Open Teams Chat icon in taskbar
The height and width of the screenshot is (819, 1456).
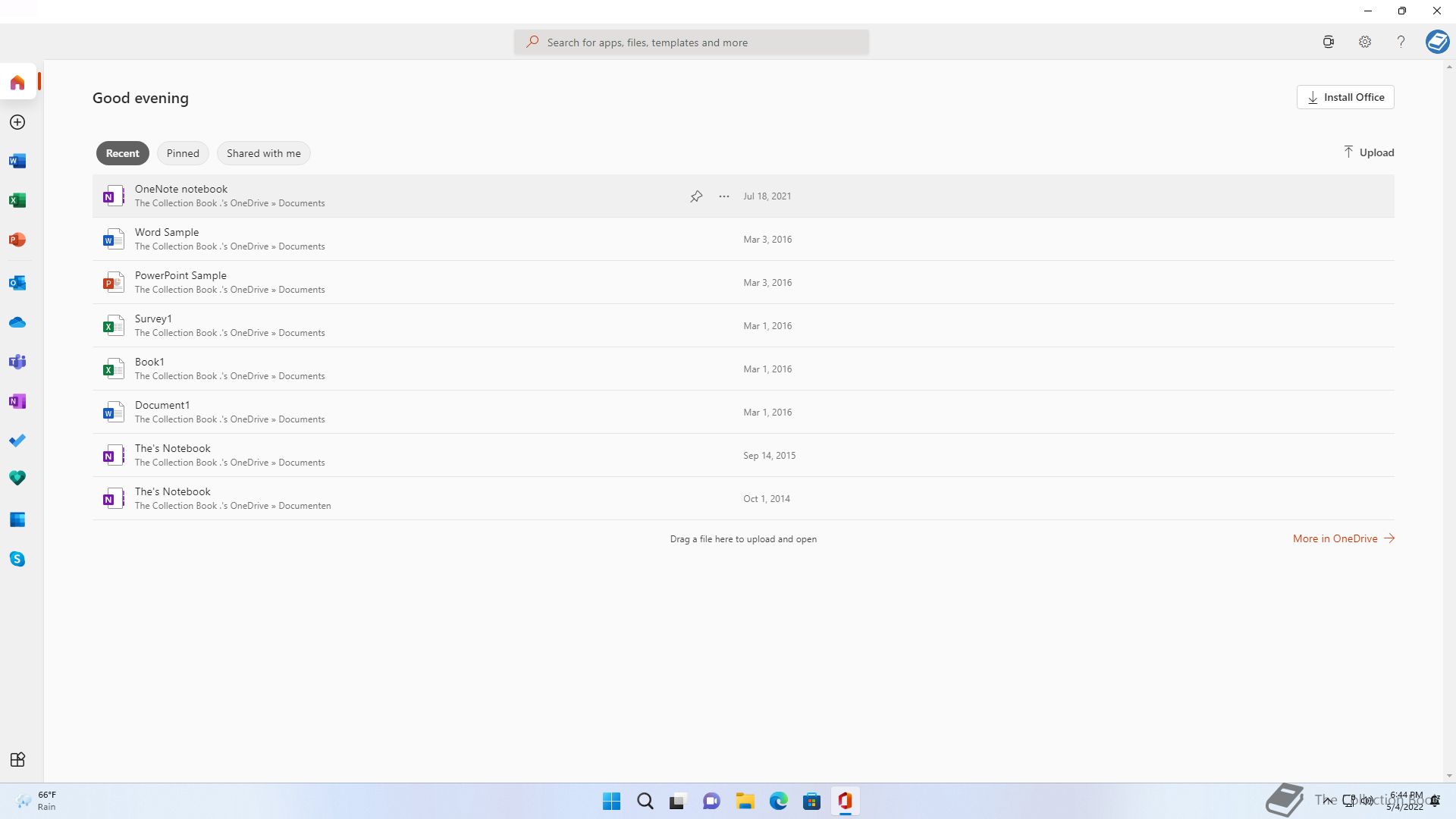pyautogui.click(x=711, y=801)
